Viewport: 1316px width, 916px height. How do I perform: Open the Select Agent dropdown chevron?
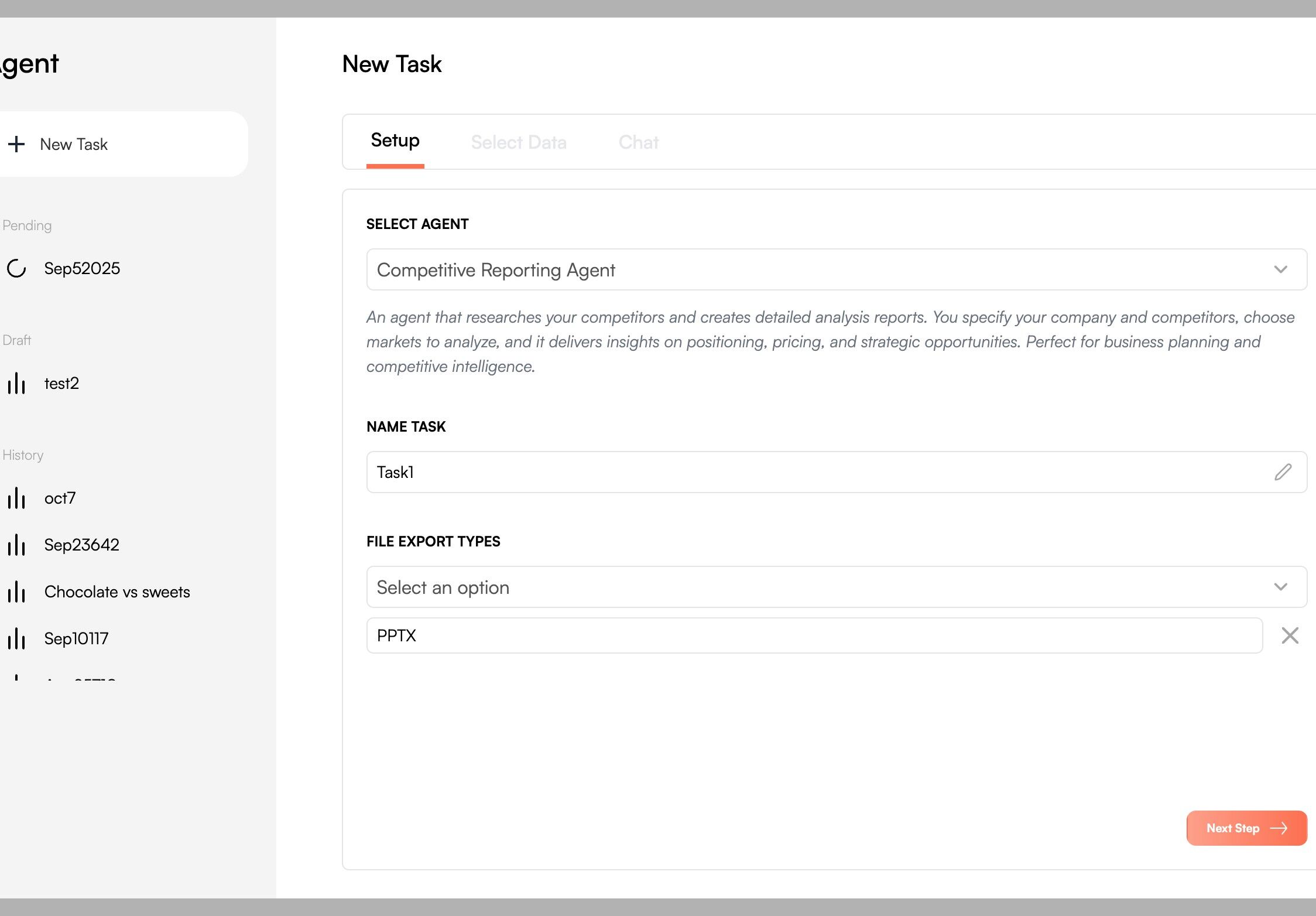click(x=1280, y=269)
